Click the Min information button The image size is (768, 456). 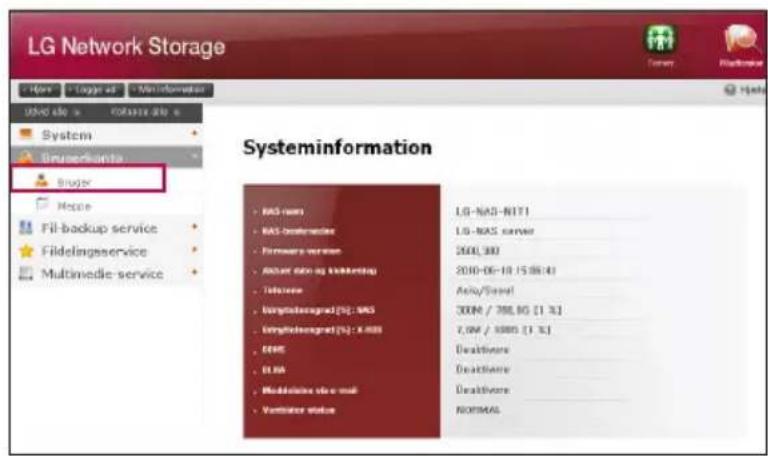[x=170, y=90]
